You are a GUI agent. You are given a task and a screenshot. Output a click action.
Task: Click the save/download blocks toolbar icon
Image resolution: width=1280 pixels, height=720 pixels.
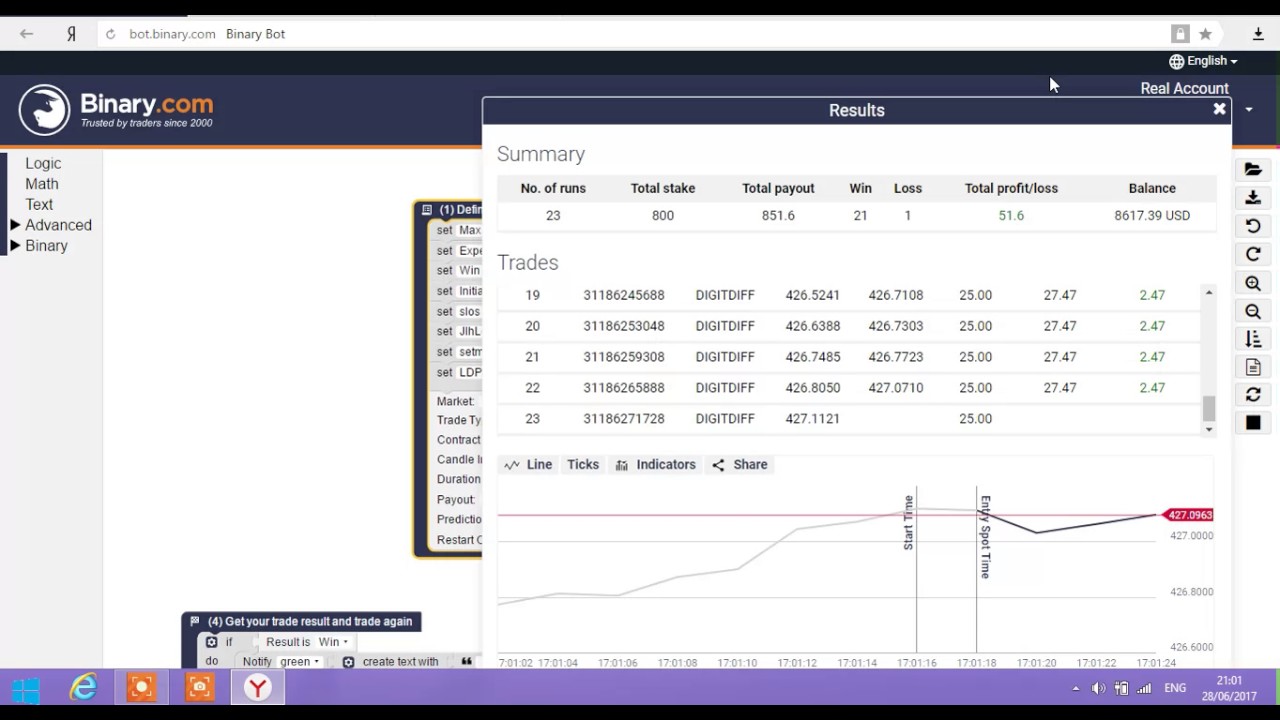tap(1253, 198)
